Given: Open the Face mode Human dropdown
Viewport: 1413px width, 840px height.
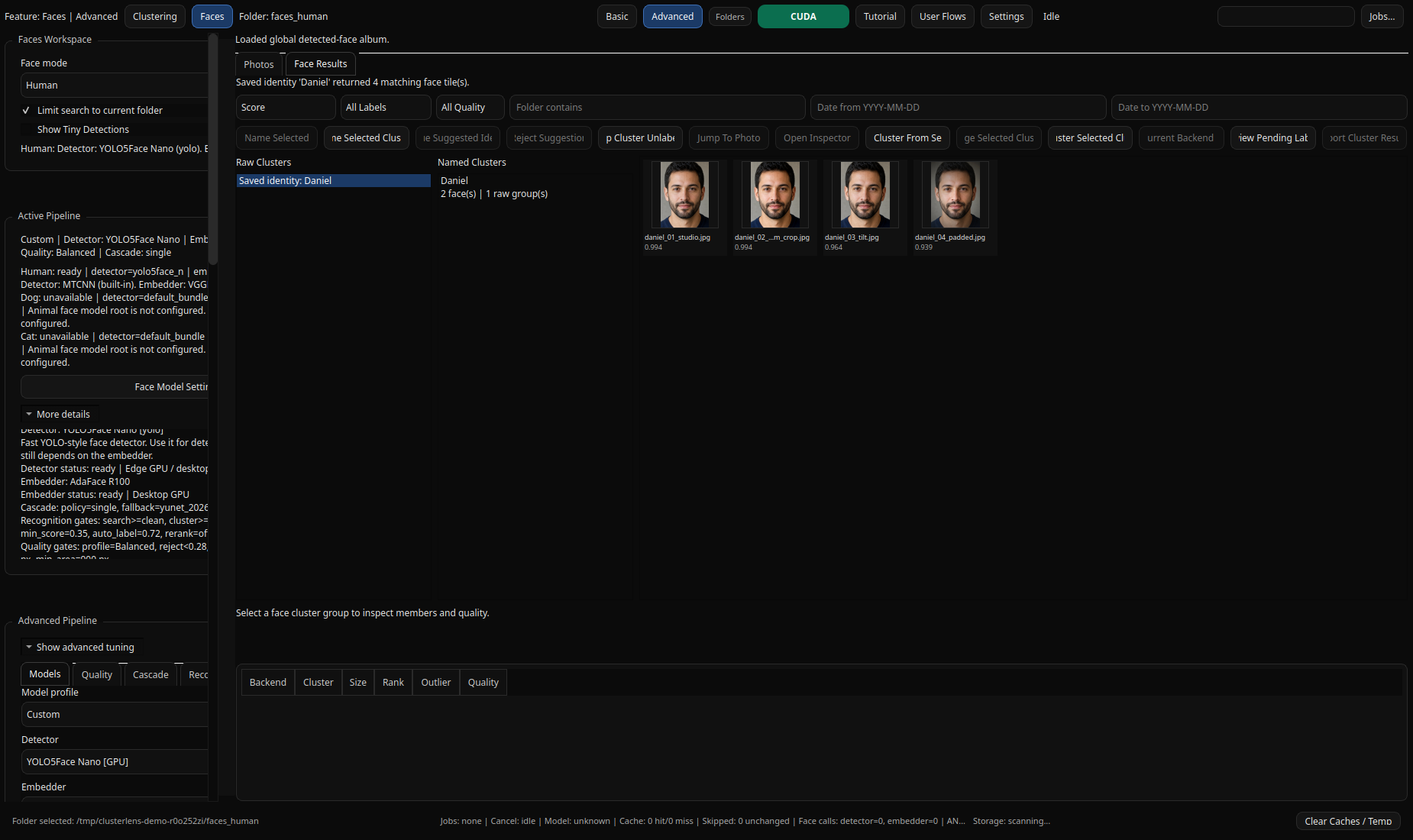Looking at the screenshot, I should pos(115,85).
